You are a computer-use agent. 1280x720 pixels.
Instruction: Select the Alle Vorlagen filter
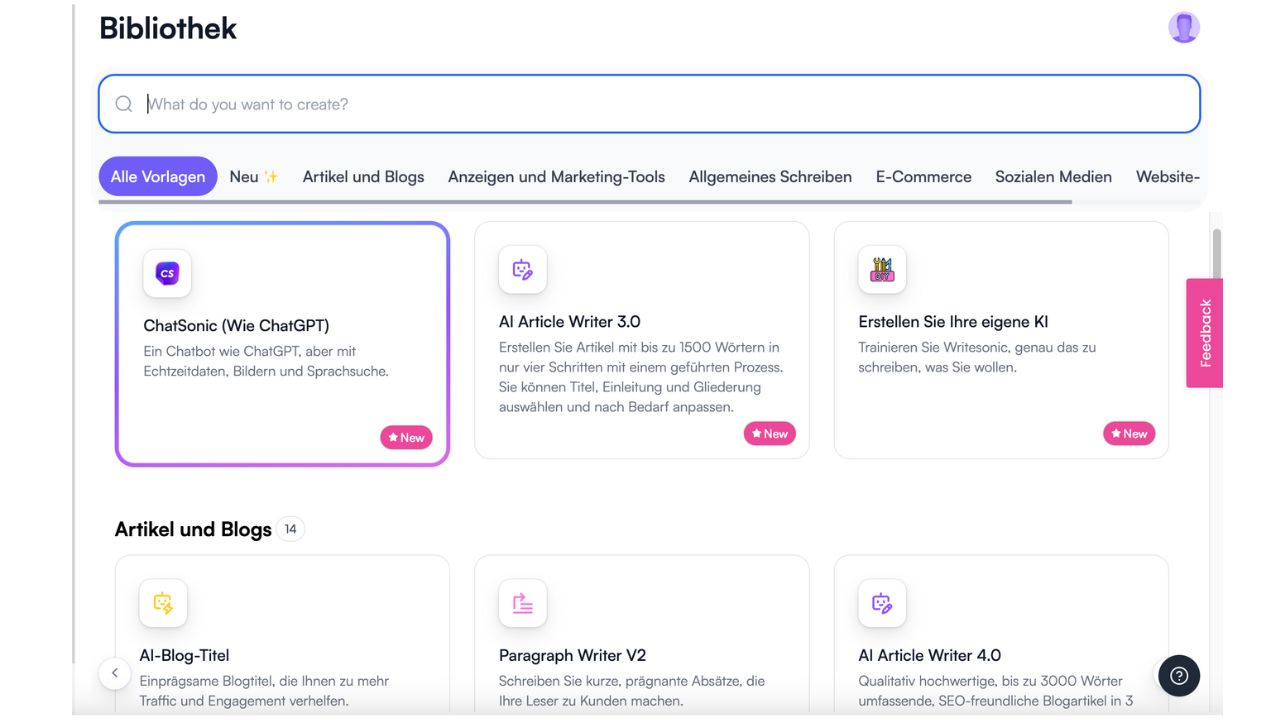(157, 176)
